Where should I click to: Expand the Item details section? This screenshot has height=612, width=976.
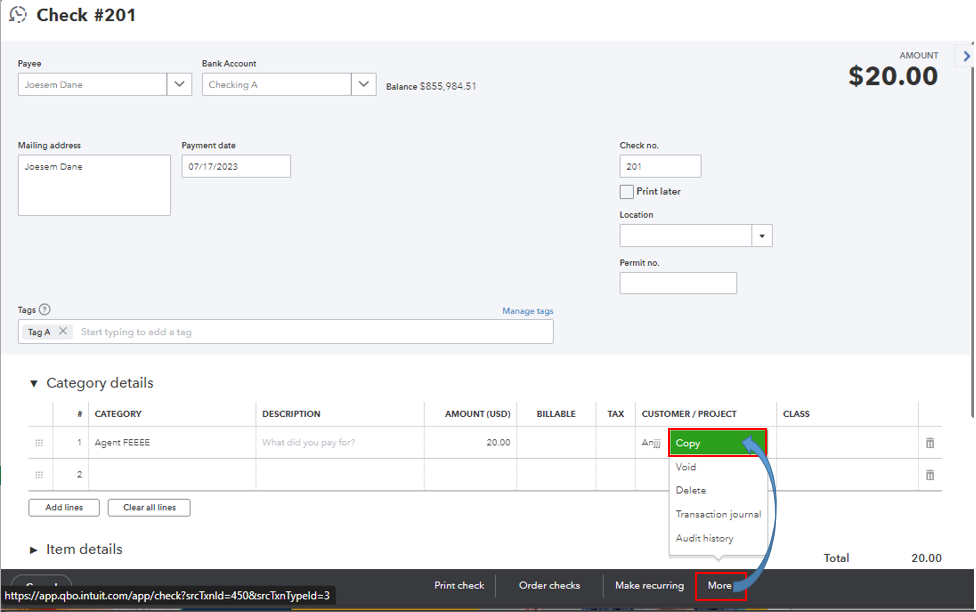[34, 550]
